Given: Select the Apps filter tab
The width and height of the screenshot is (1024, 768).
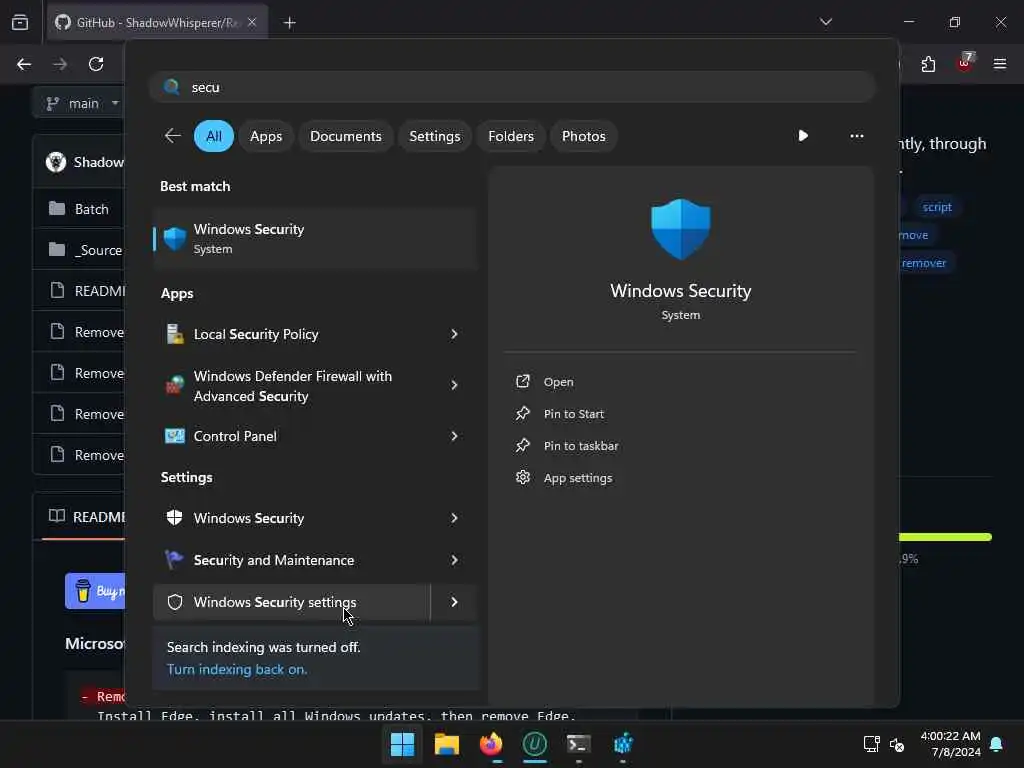Looking at the screenshot, I should click(x=266, y=136).
